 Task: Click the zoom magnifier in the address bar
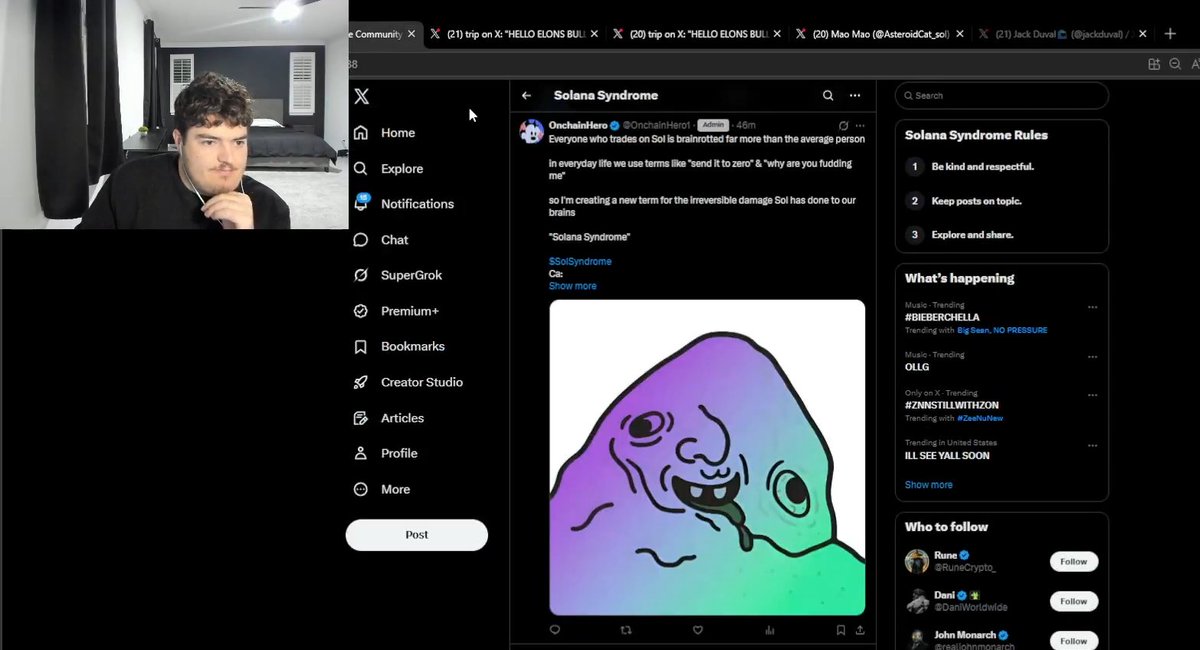[x=1174, y=64]
